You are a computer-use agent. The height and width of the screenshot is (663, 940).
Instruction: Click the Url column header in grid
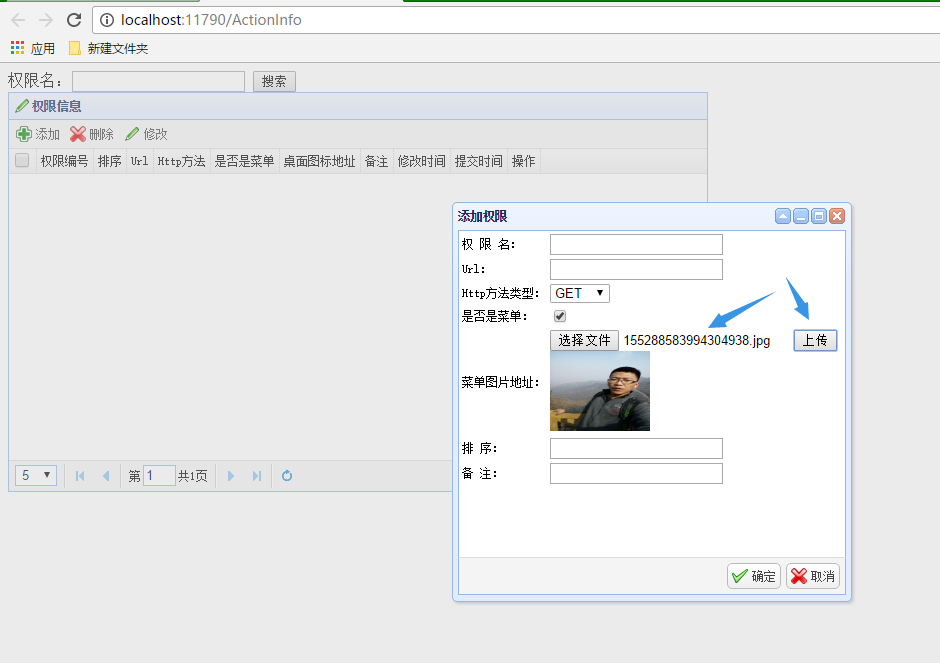(140, 161)
